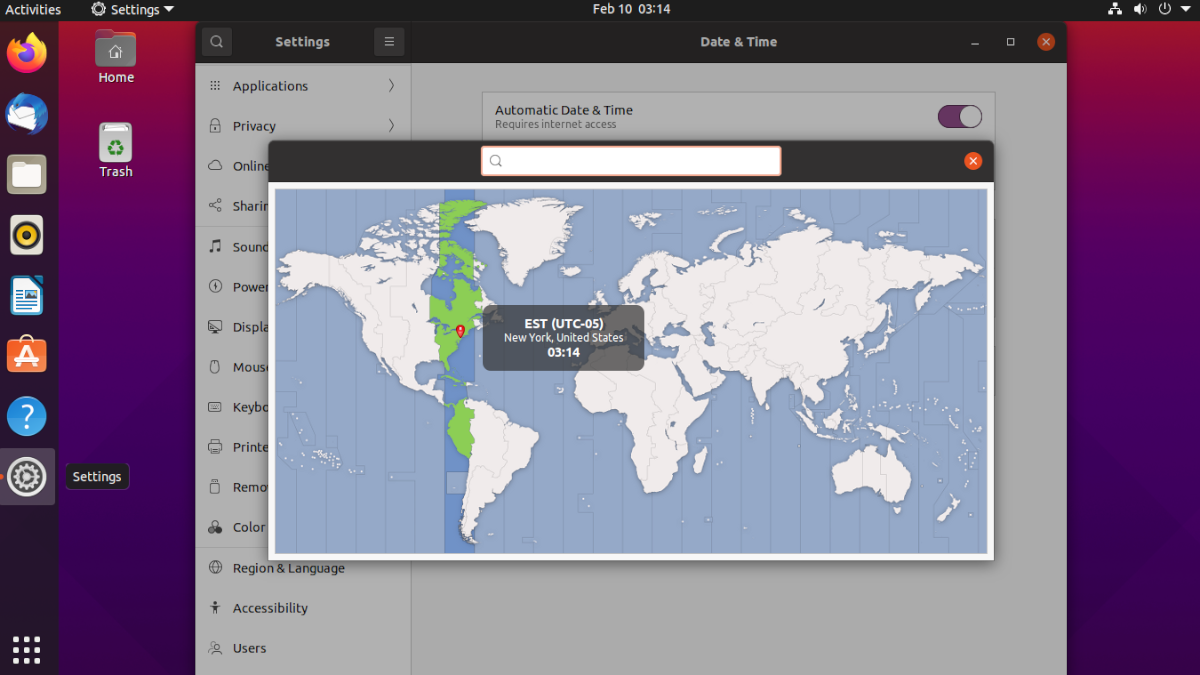Minimize the Settings window
Screen dimensions: 1200x675
(x=975, y=42)
